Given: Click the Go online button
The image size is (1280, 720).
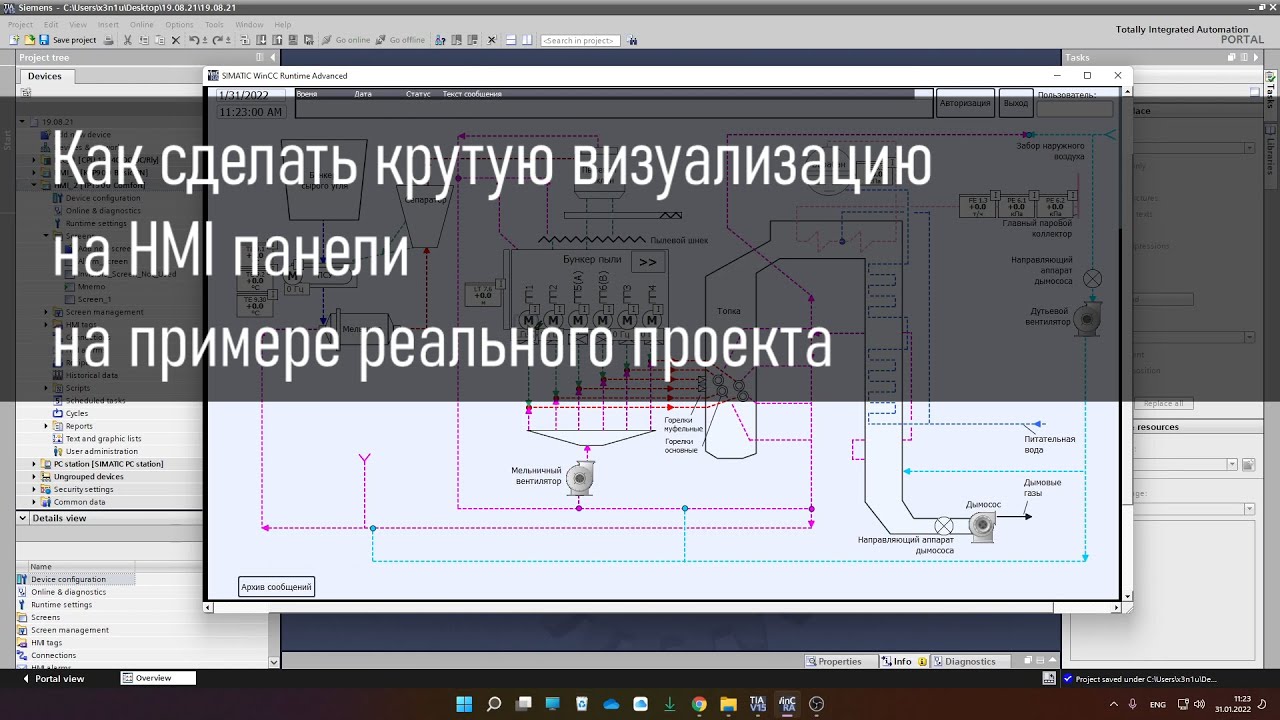Looking at the screenshot, I should click(346, 40).
